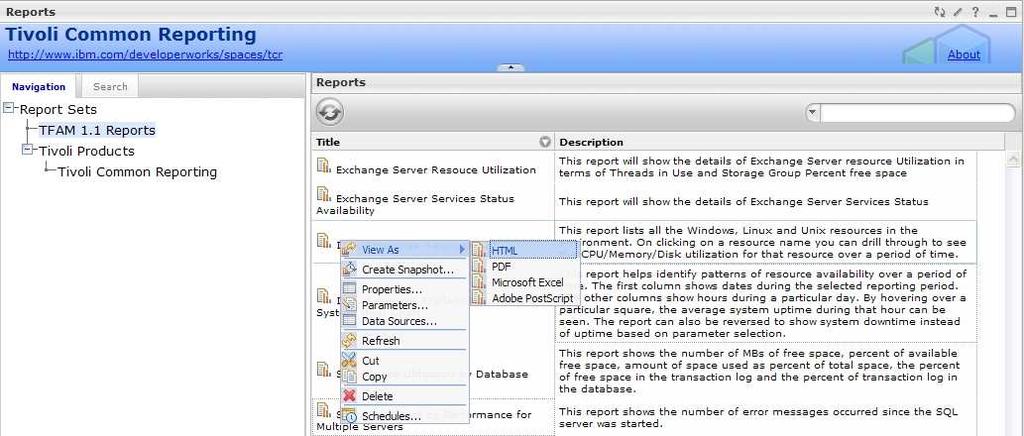Click the Parameters menu icon
This screenshot has width=1024, height=436.
point(349,304)
